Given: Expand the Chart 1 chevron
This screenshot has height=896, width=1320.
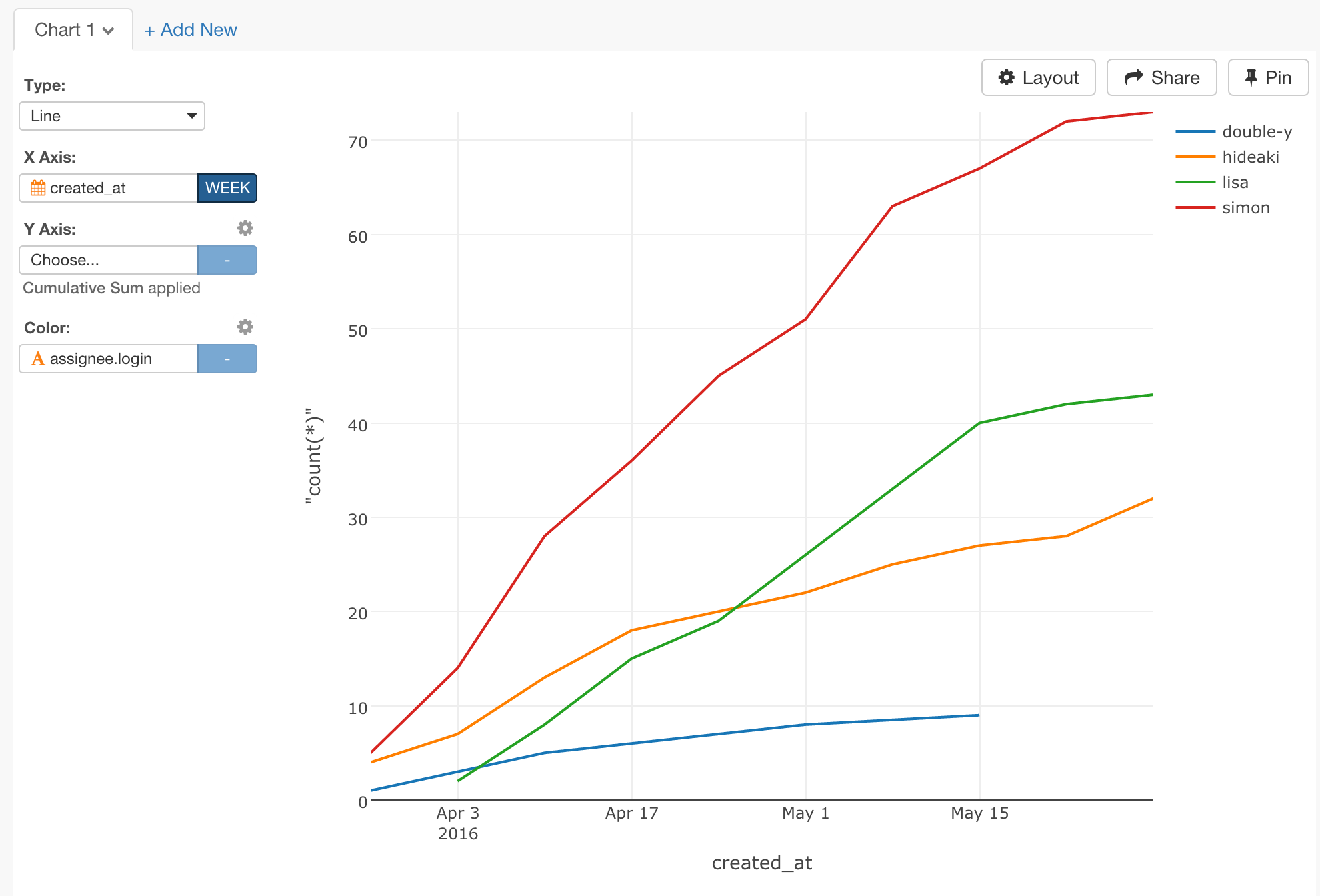Looking at the screenshot, I should 108,30.
